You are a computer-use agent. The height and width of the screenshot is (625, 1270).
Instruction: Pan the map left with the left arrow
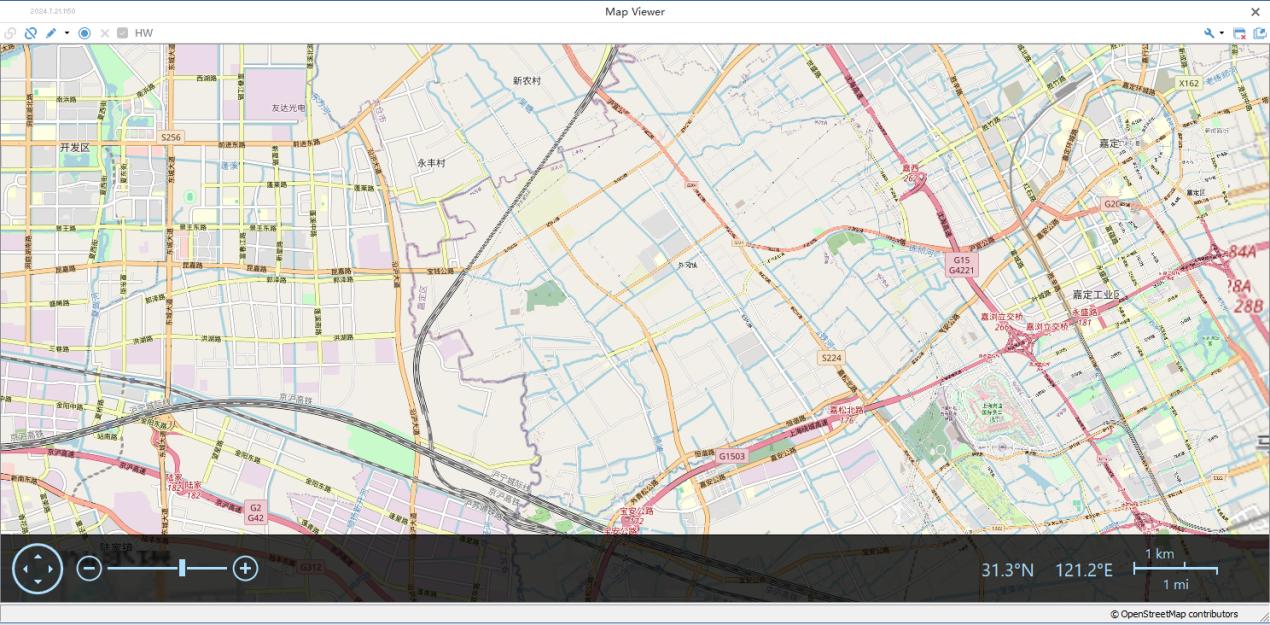24,569
